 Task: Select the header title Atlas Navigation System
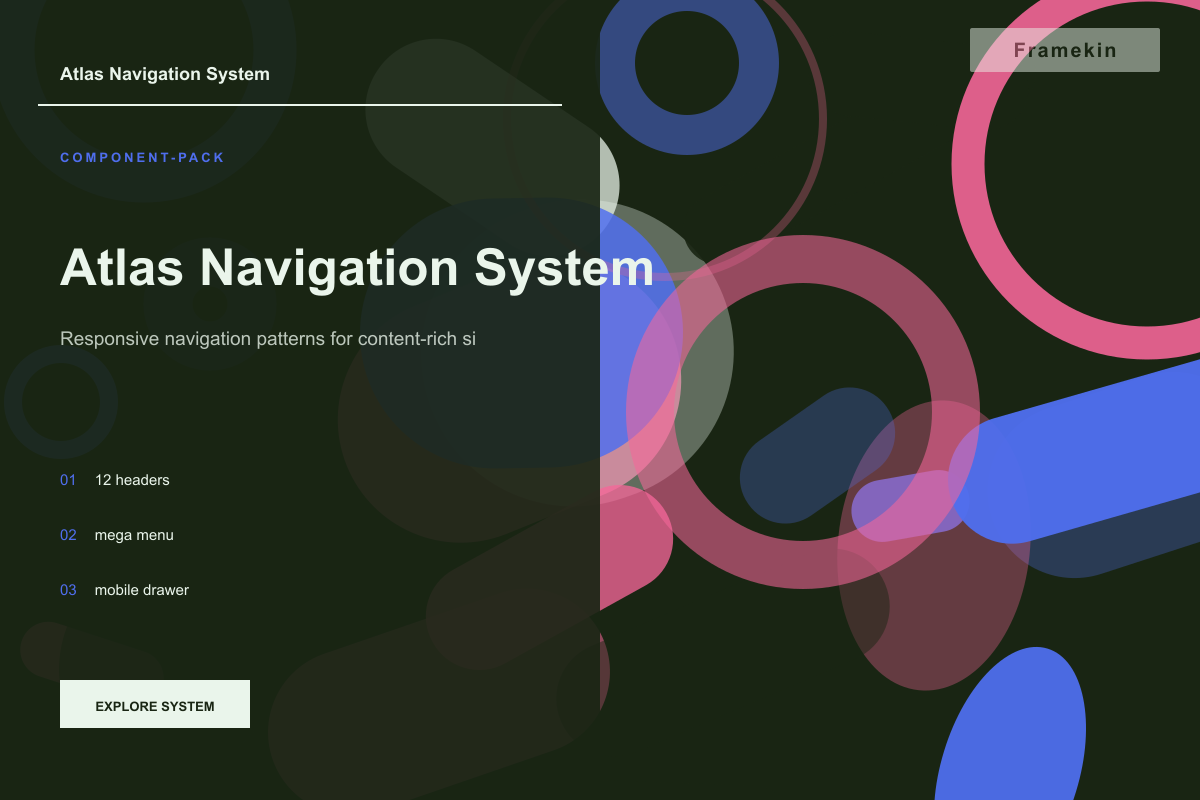[x=165, y=74]
